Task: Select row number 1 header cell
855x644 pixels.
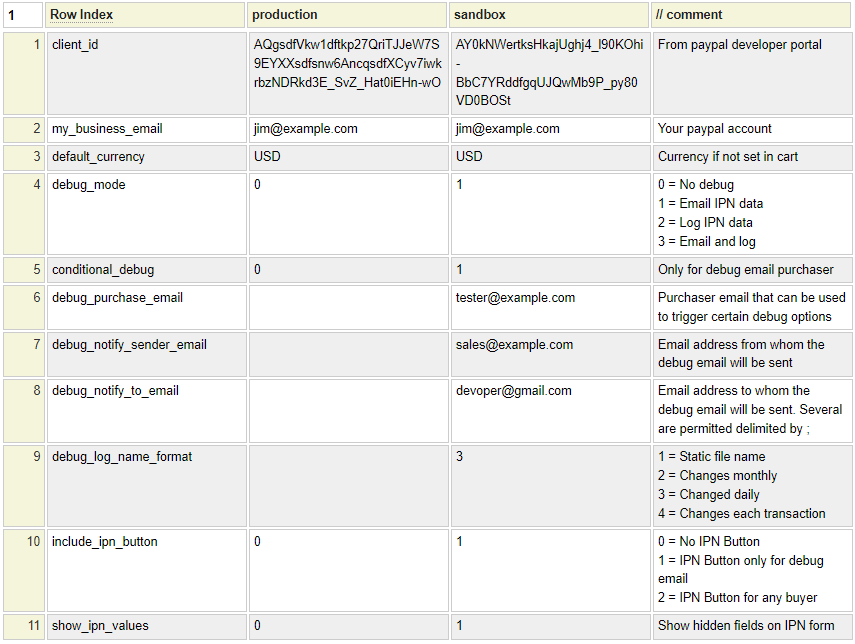Action: coord(23,74)
